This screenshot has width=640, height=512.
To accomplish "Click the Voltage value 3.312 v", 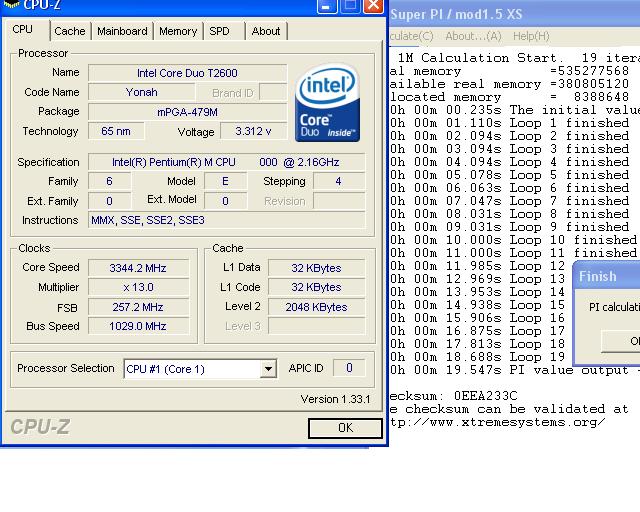I will point(253,131).
